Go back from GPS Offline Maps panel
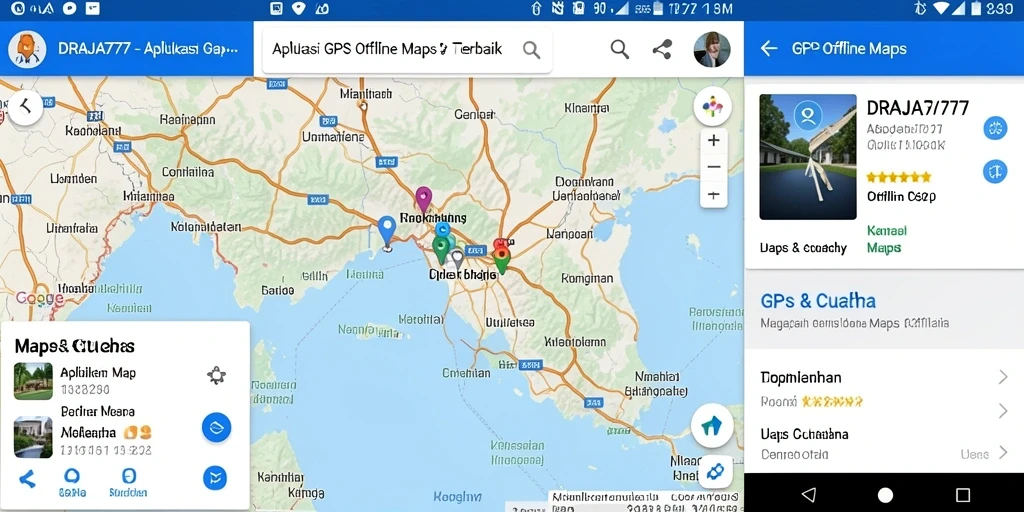This screenshot has height=512, width=1024. click(x=769, y=48)
